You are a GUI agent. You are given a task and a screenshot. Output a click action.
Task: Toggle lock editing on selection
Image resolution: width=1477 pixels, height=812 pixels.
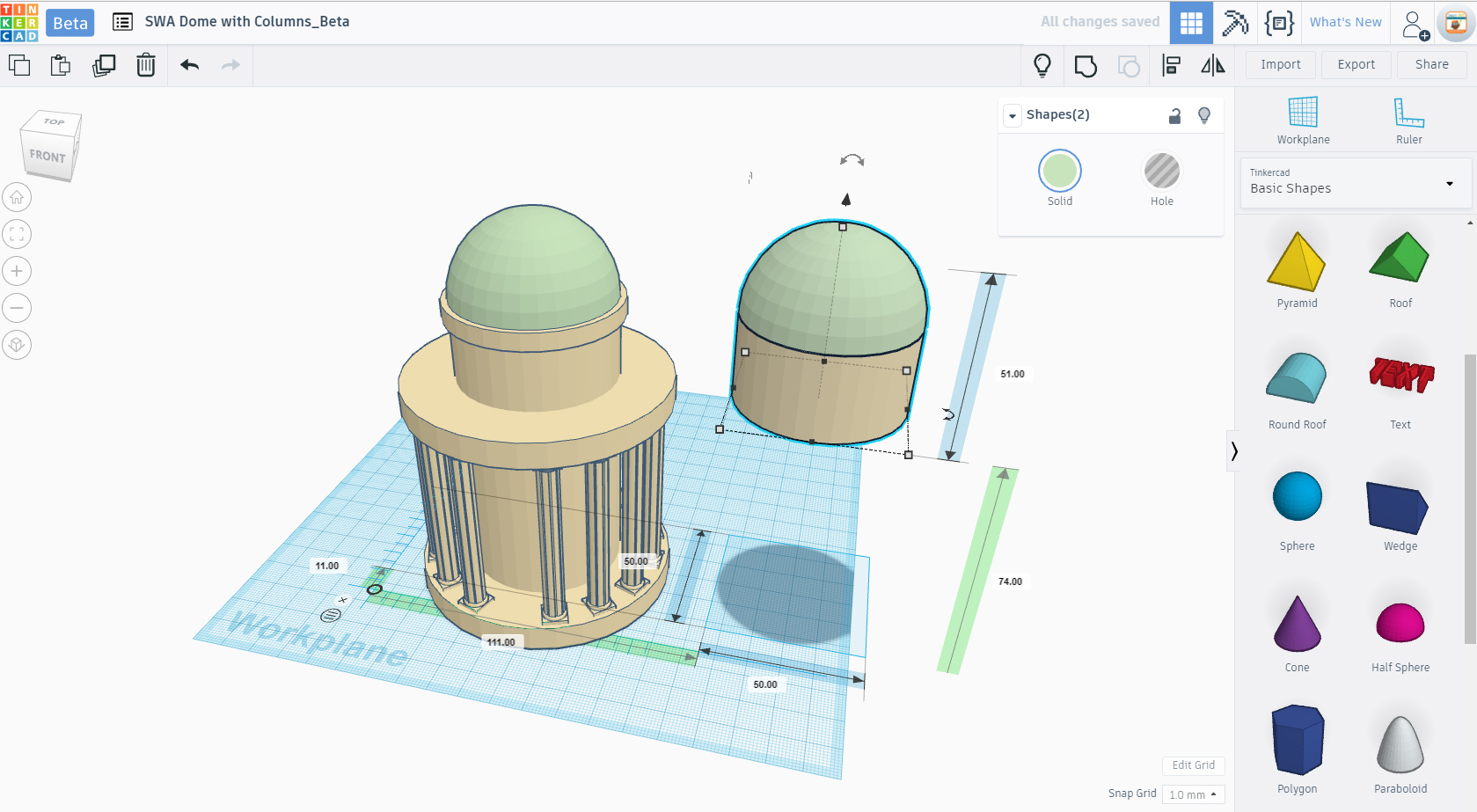(1174, 115)
